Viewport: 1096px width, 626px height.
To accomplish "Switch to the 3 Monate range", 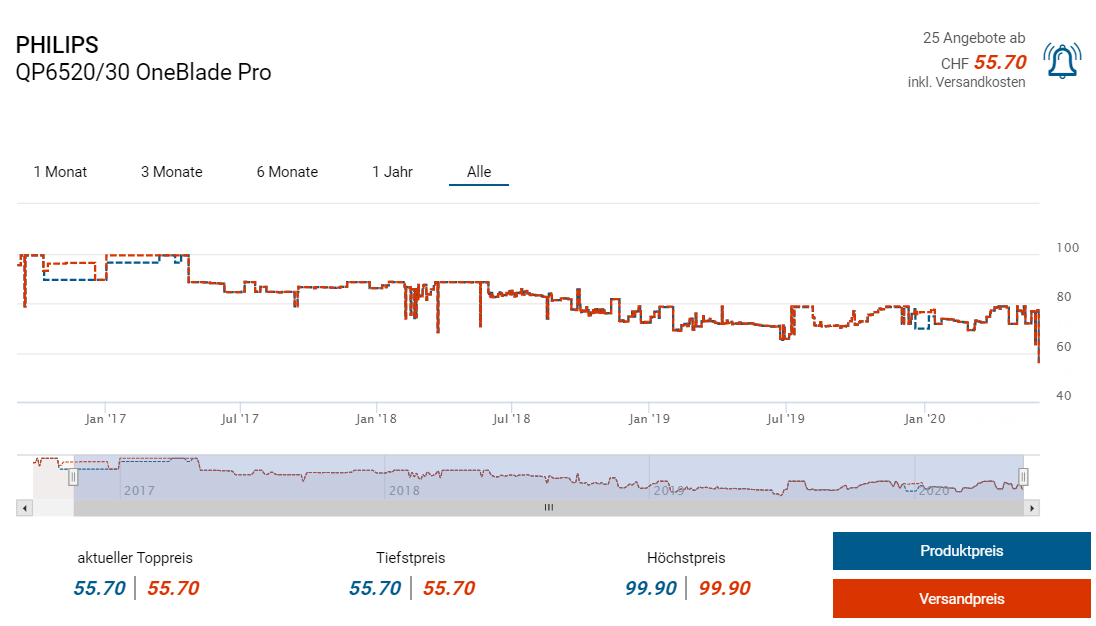I will coord(171,172).
